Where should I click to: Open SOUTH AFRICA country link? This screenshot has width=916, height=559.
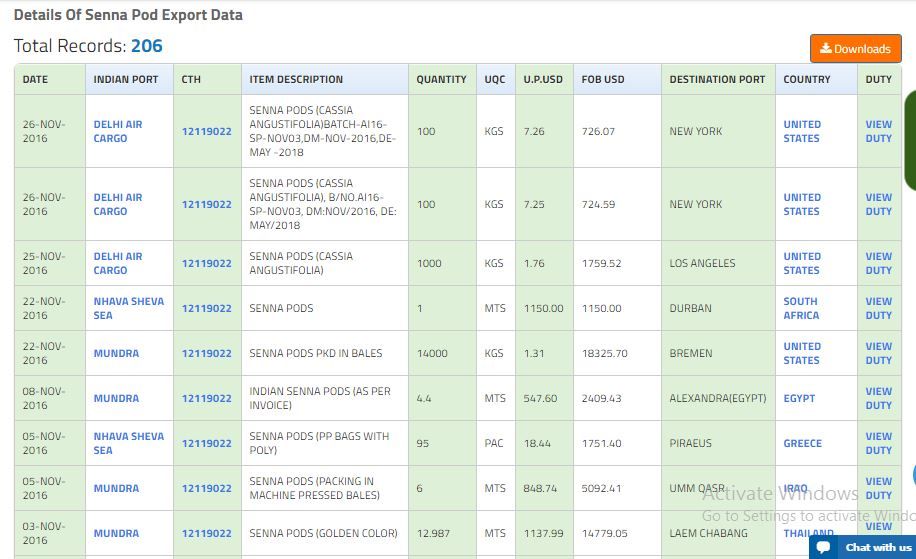[801, 308]
